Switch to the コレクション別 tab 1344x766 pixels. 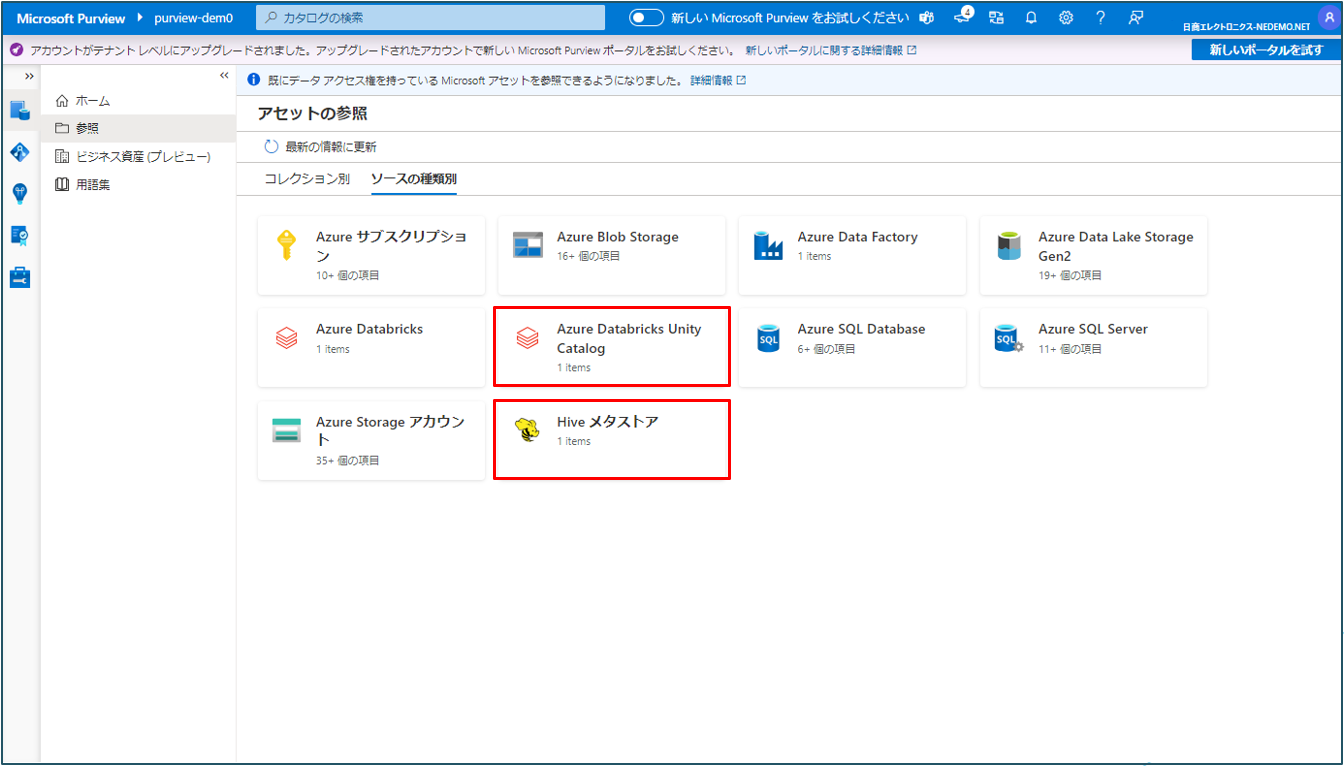[307, 179]
